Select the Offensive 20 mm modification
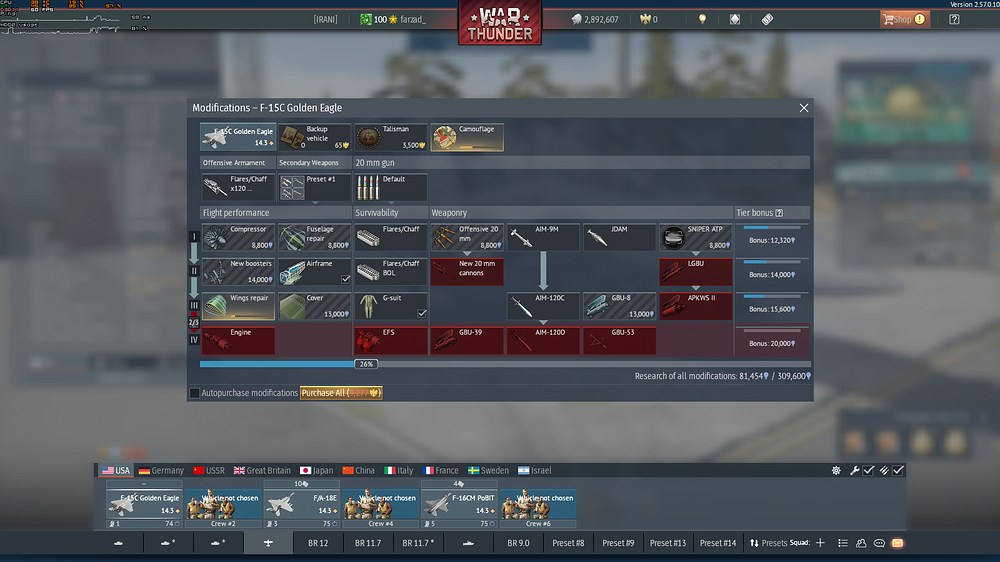This screenshot has height=562, width=1000. point(467,237)
